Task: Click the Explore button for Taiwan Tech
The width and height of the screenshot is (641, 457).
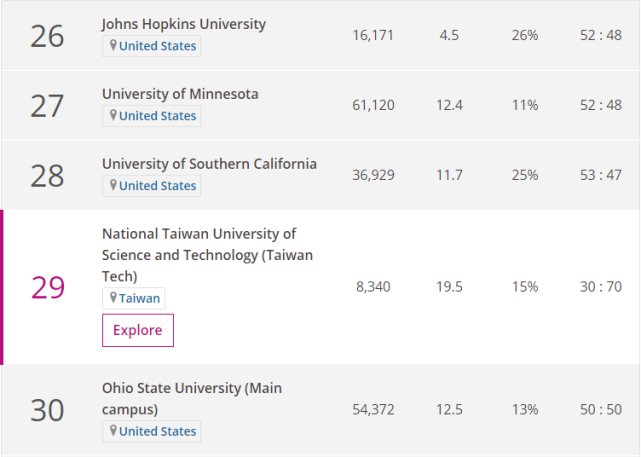Action: point(138,330)
